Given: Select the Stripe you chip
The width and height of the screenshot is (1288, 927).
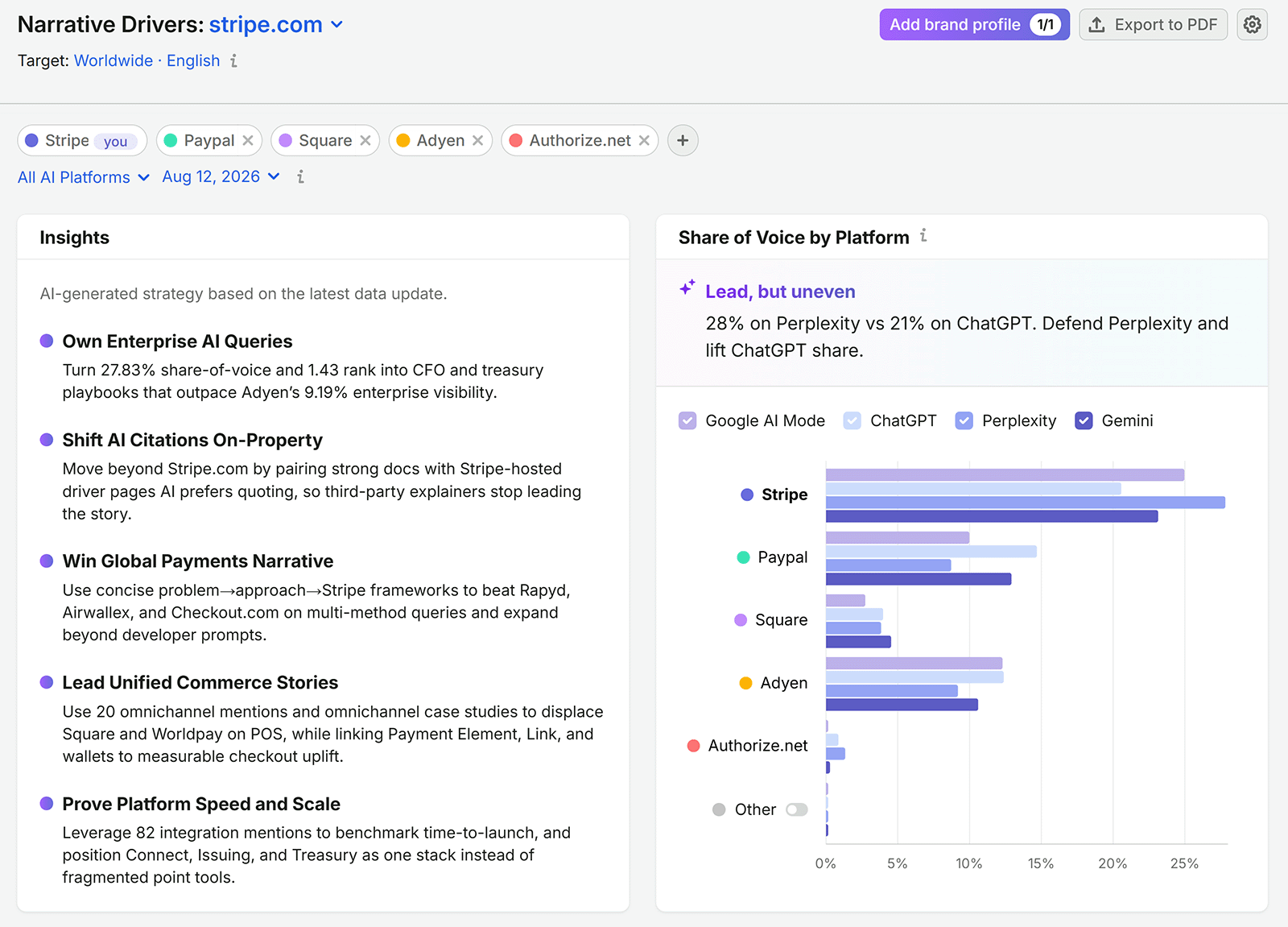Looking at the screenshot, I should click(82, 140).
